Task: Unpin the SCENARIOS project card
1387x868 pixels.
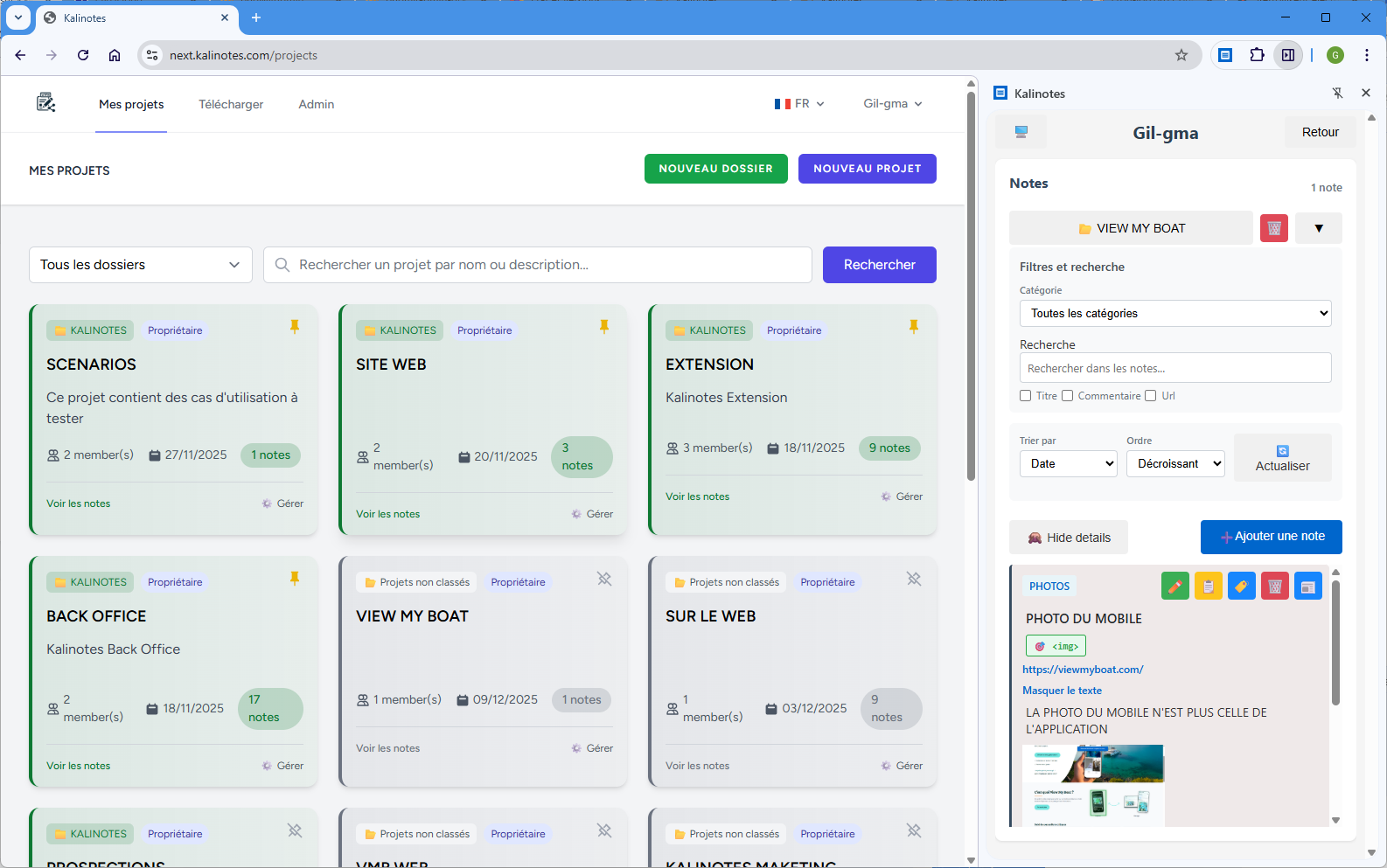Action: coord(295,327)
